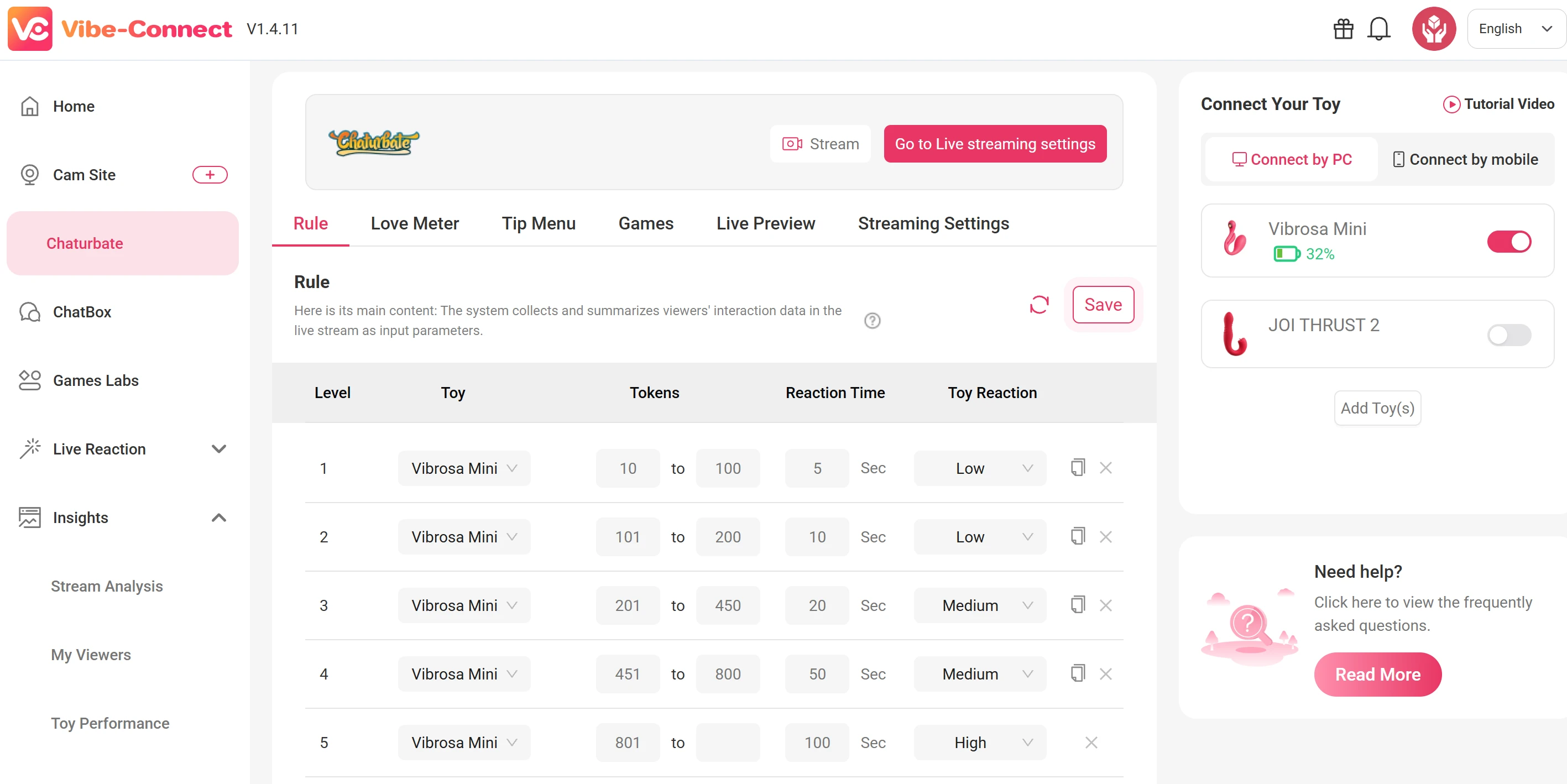1567x784 pixels.
Task: Delete level 3 rule with X icon
Action: tap(1105, 605)
